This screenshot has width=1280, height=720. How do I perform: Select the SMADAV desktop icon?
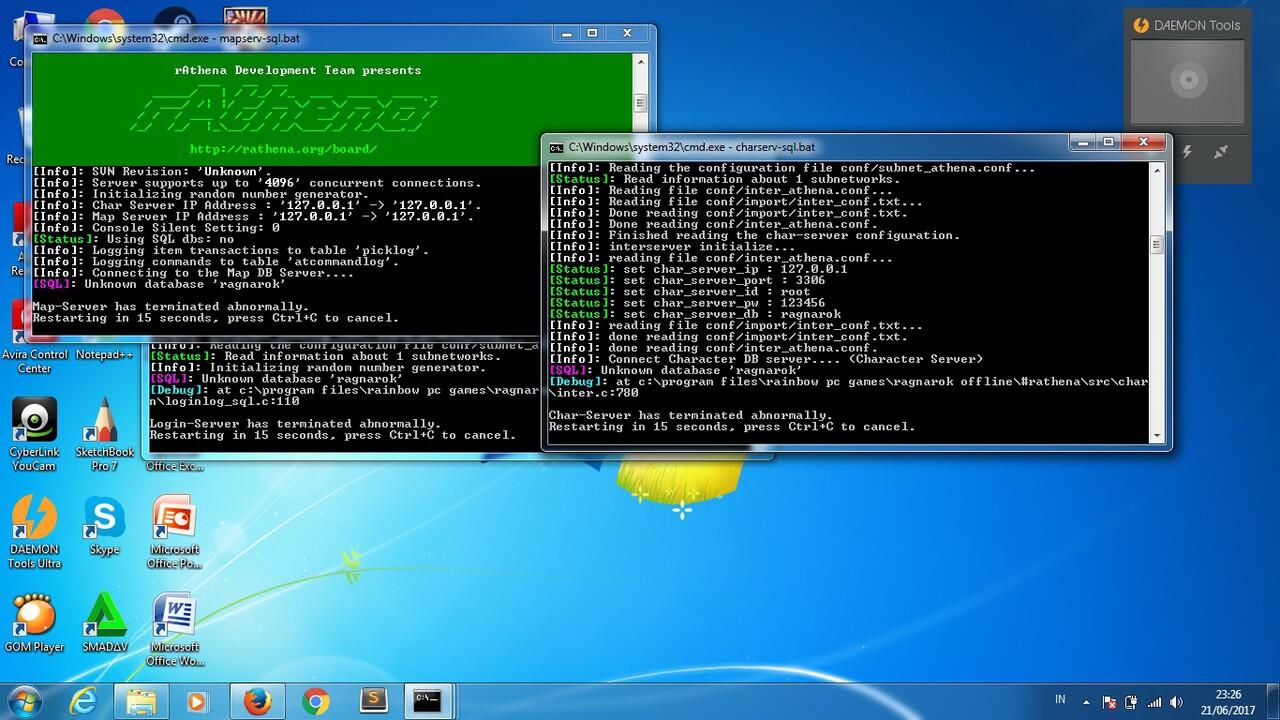point(104,623)
